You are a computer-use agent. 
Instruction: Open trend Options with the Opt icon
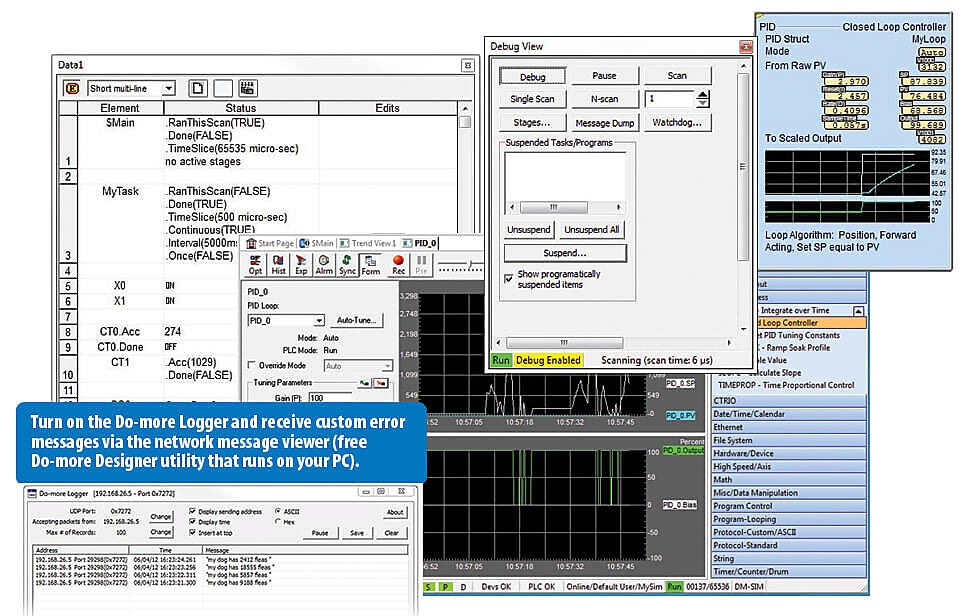pyautogui.click(x=255, y=265)
